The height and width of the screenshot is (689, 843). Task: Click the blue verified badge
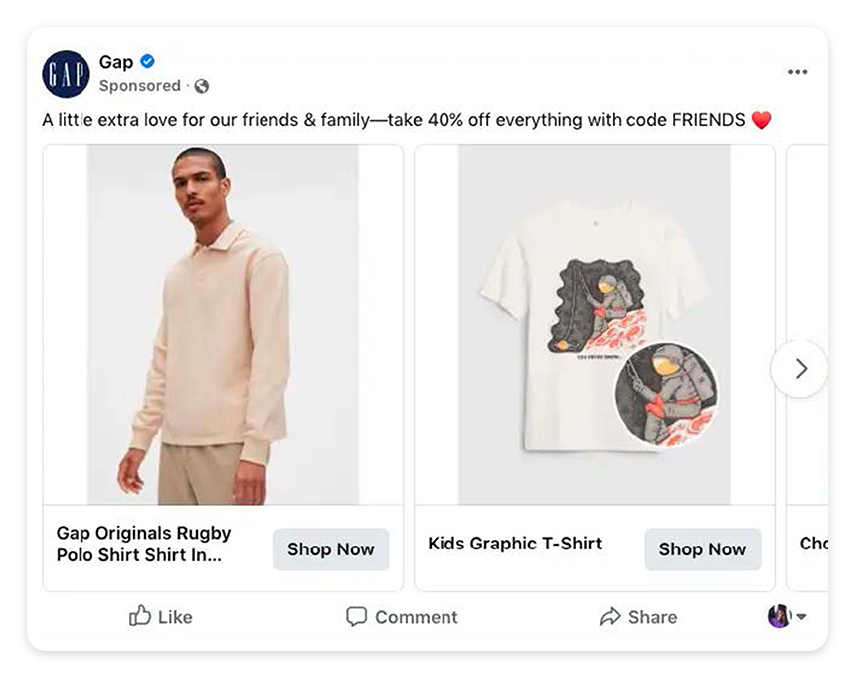[148, 62]
